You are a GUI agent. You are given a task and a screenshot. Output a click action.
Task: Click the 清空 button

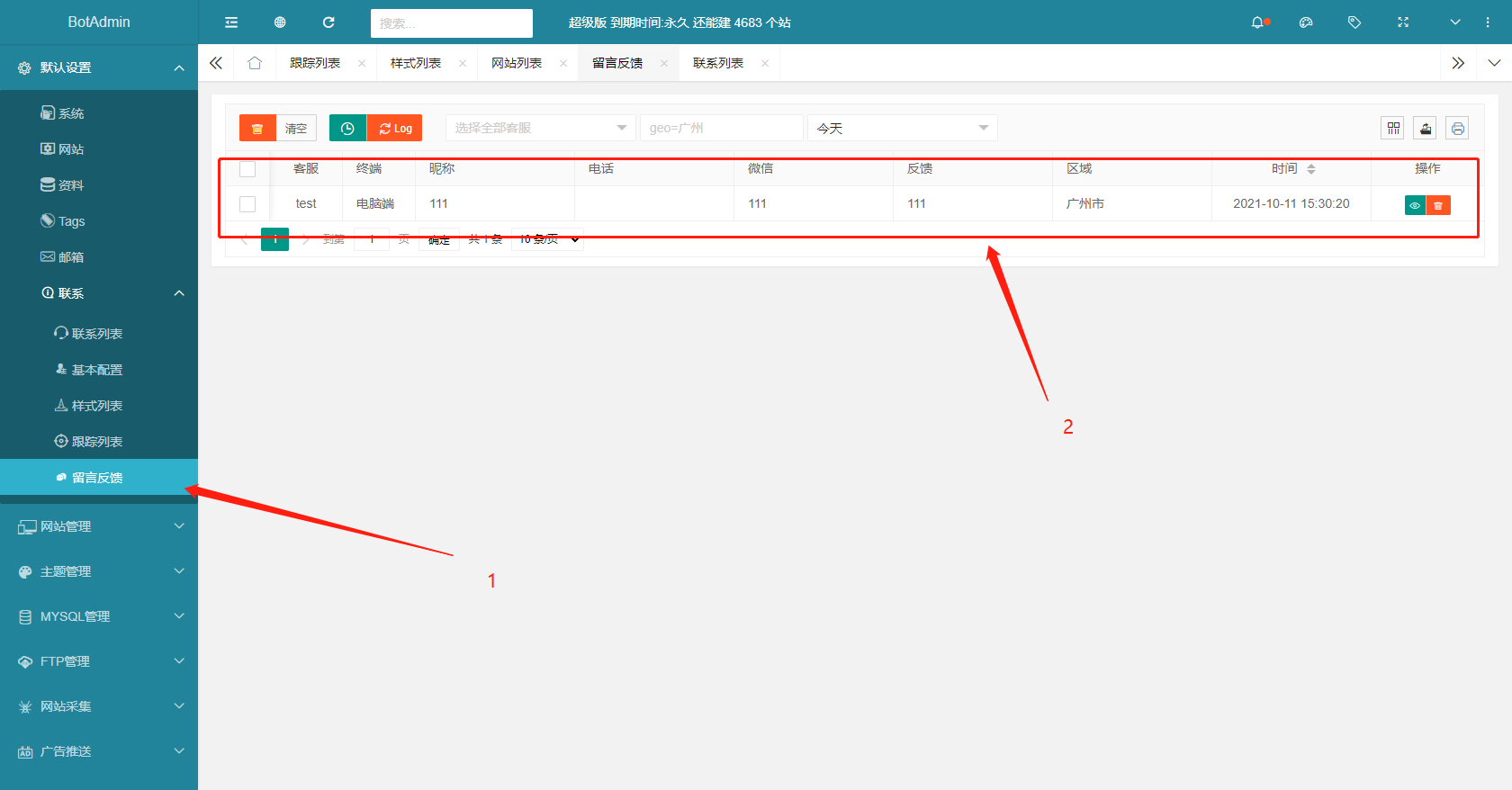point(296,128)
